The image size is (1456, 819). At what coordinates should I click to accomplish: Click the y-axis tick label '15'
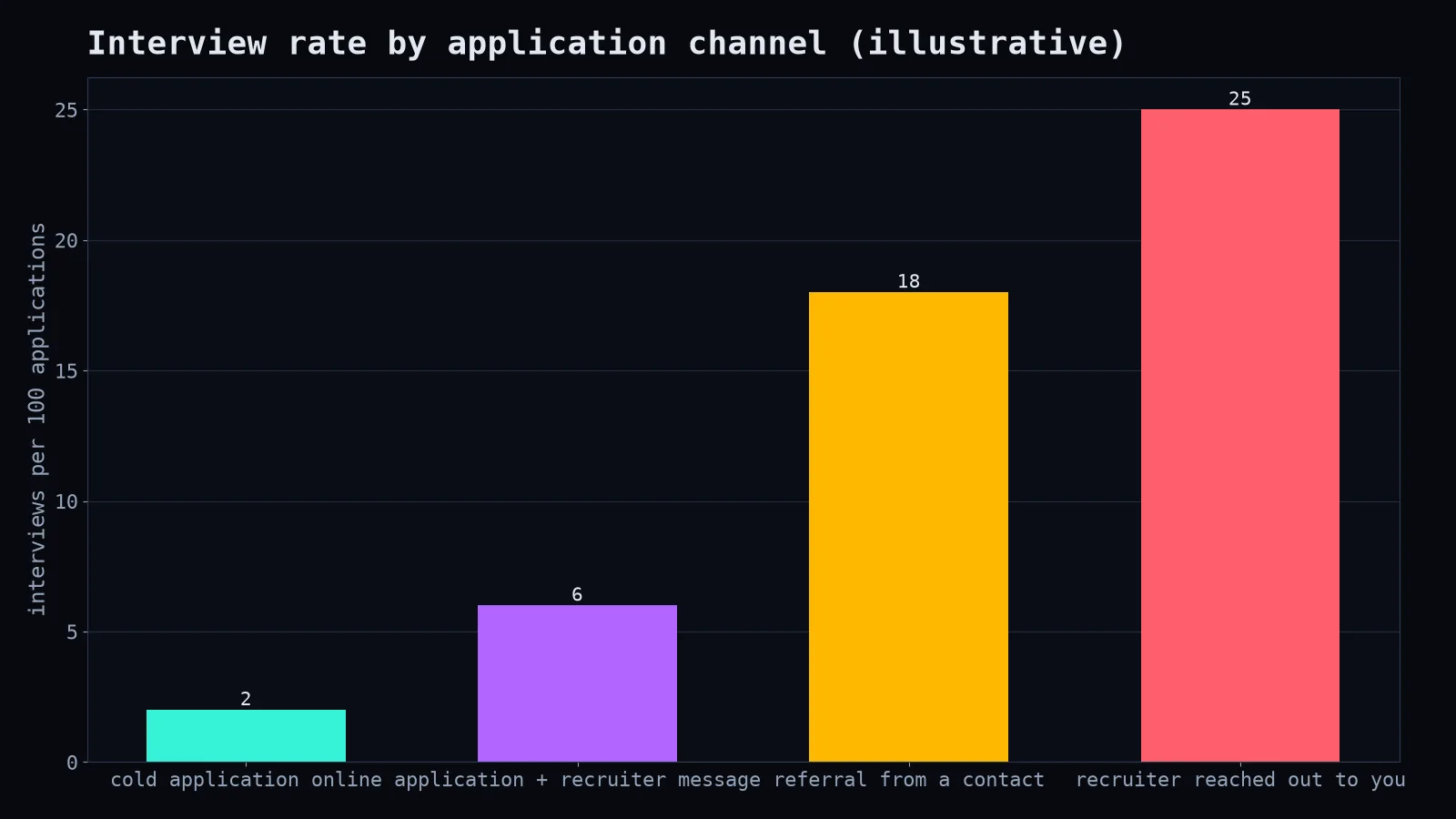(x=66, y=371)
